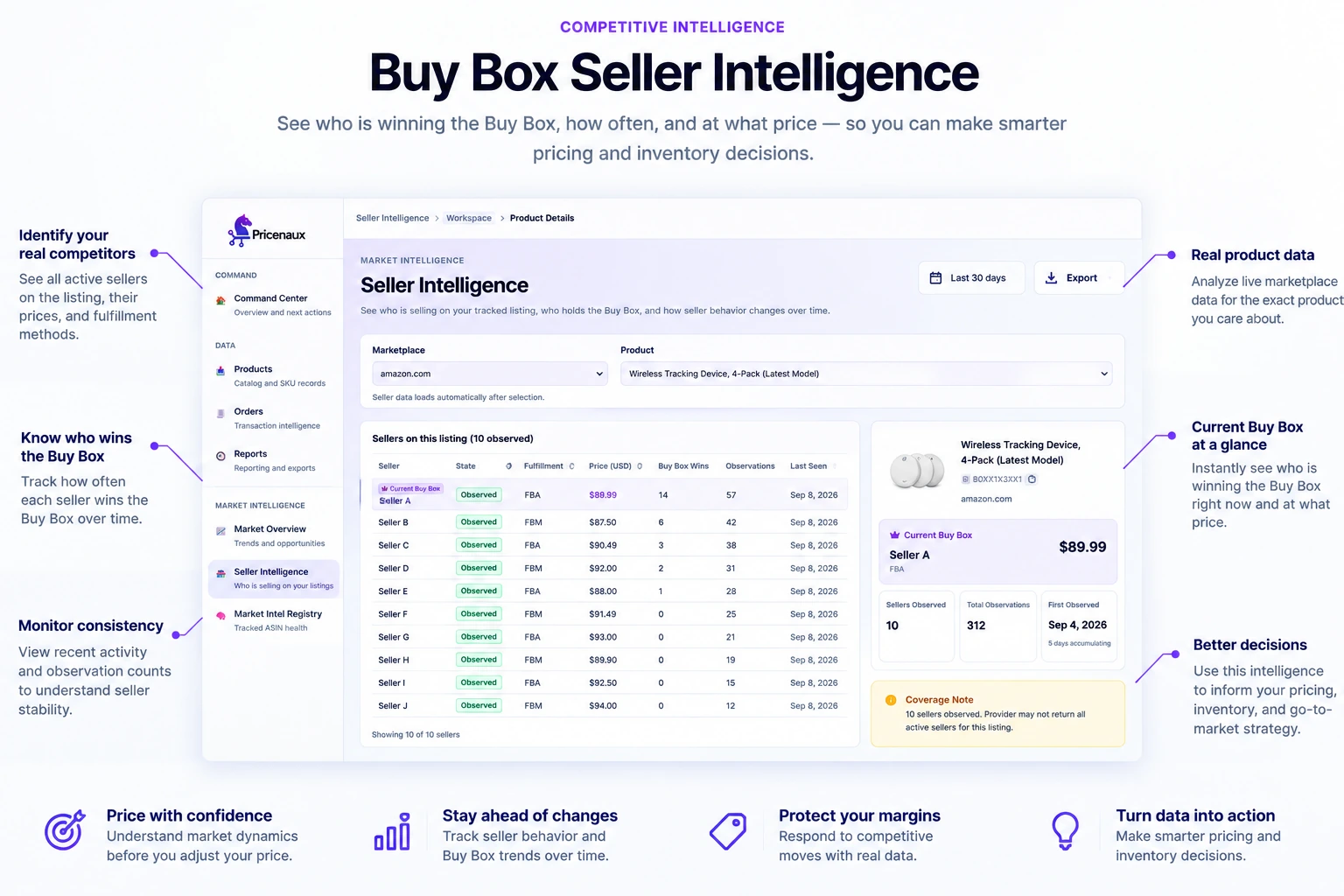Open the Product selection dropdown
This screenshot has width=1344, height=896.
pyautogui.click(x=866, y=374)
